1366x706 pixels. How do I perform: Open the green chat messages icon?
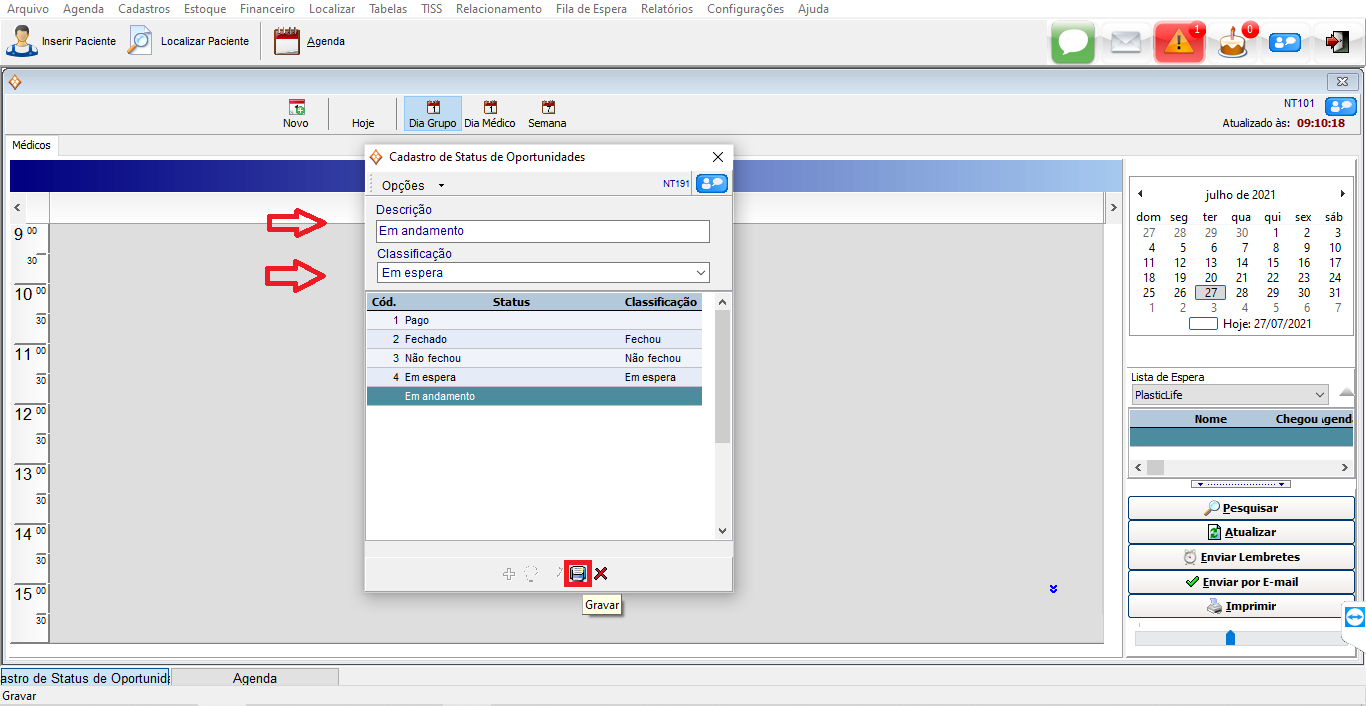tap(1073, 42)
